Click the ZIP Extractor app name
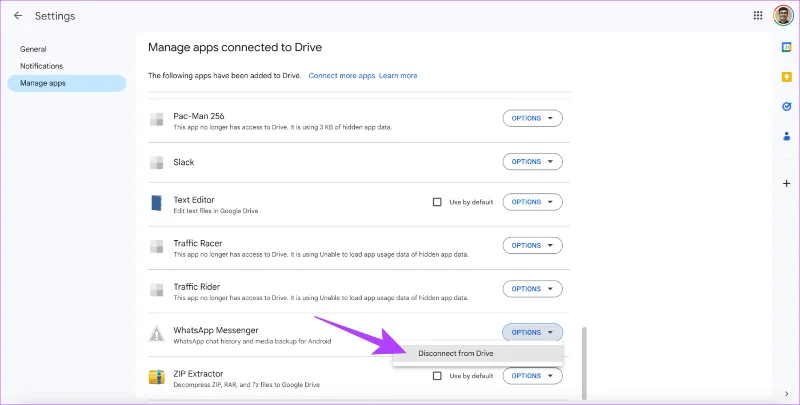The width and height of the screenshot is (800, 405). [198, 373]
